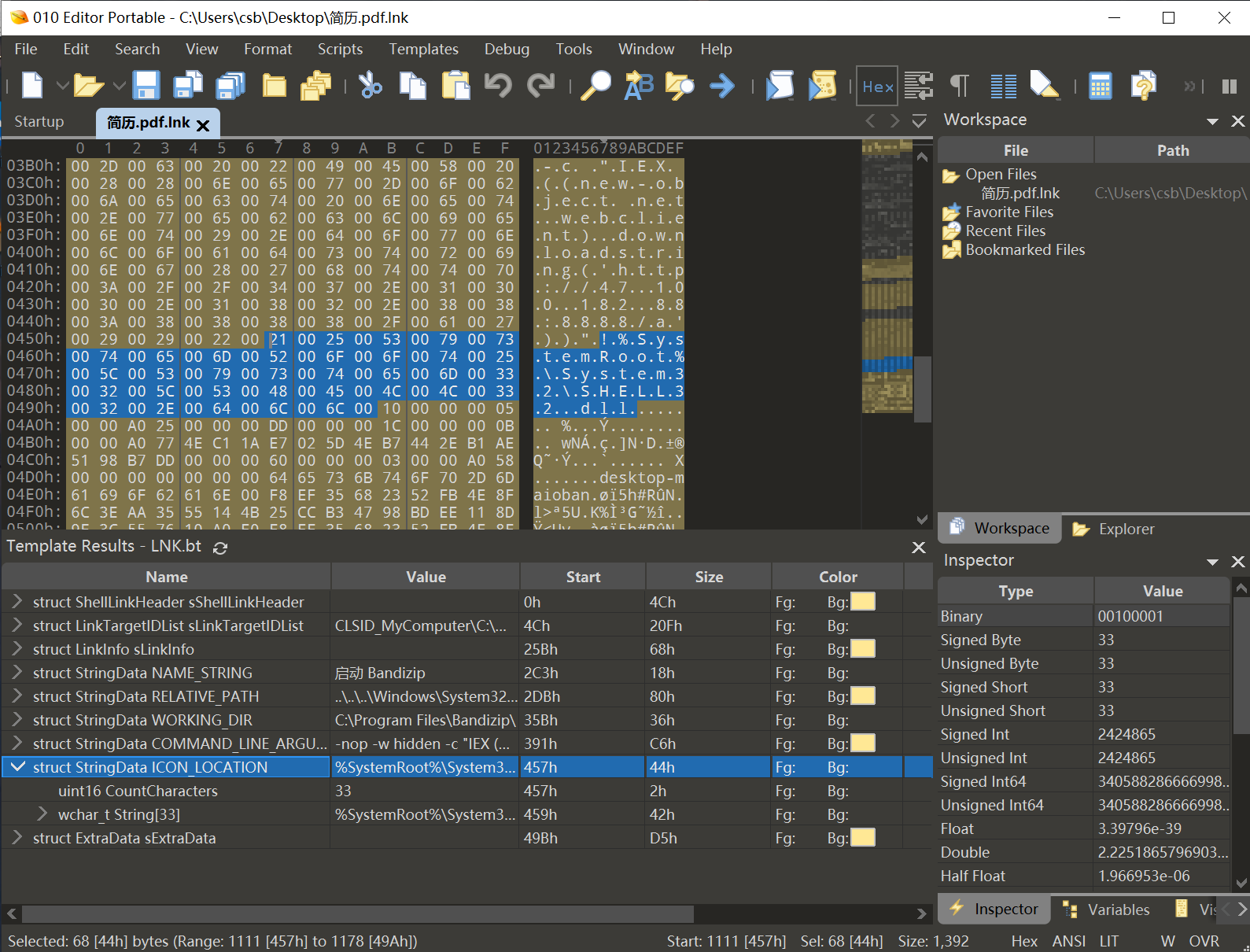
Task: Click the help question mark icon
Action: pyautogui.click(x=1144, y=85)
